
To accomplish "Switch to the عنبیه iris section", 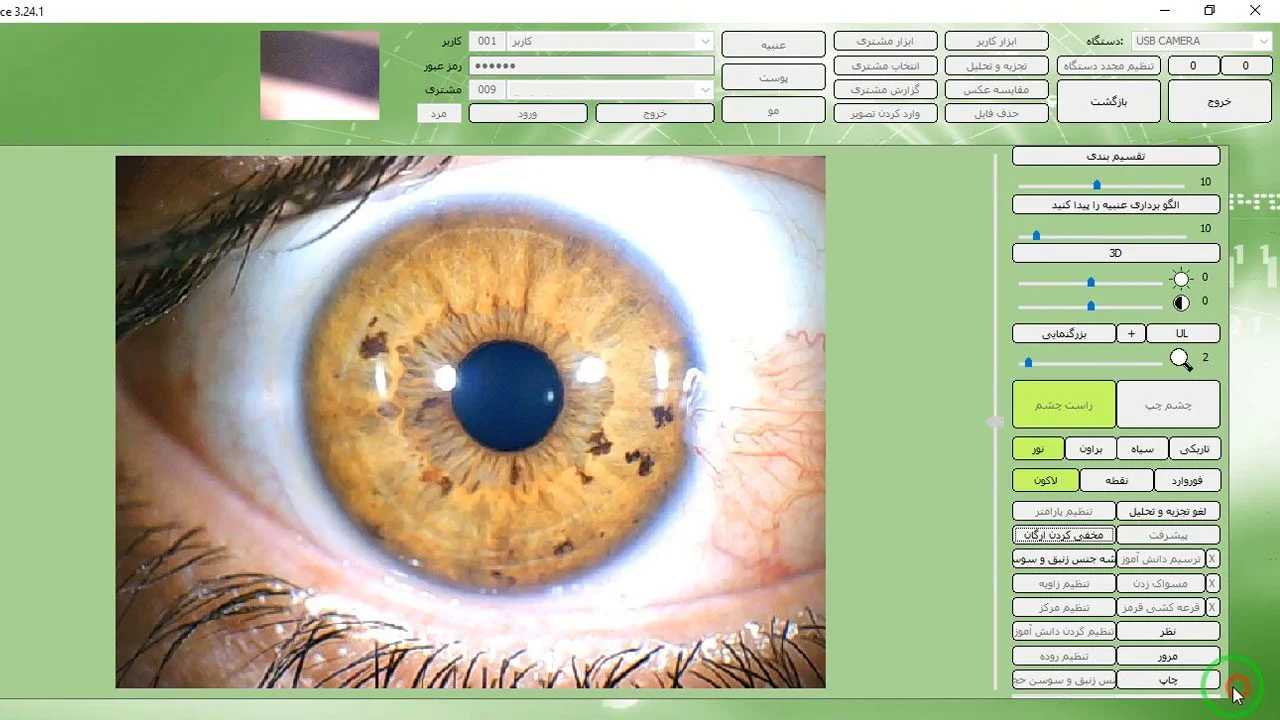I will (x=773, y=44).
